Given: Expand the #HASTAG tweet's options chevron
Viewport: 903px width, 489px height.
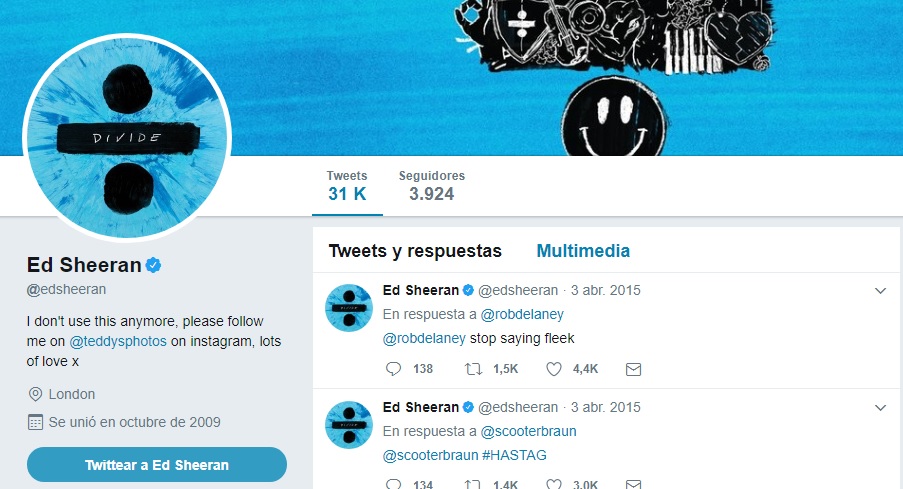Looking at the screenshot, I should tap(880, 408).
